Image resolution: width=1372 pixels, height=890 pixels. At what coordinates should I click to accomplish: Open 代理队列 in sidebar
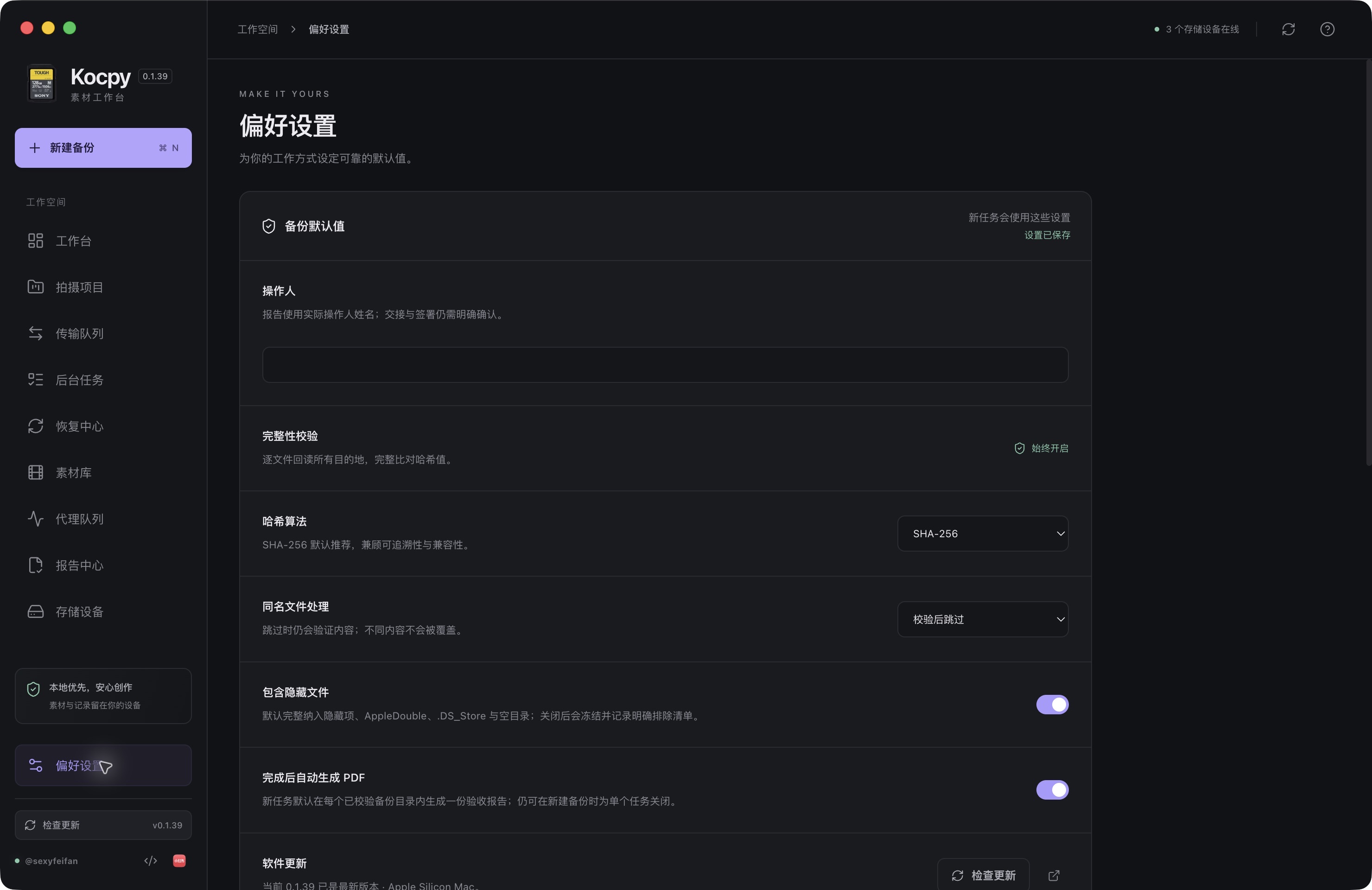click(103, 519)
